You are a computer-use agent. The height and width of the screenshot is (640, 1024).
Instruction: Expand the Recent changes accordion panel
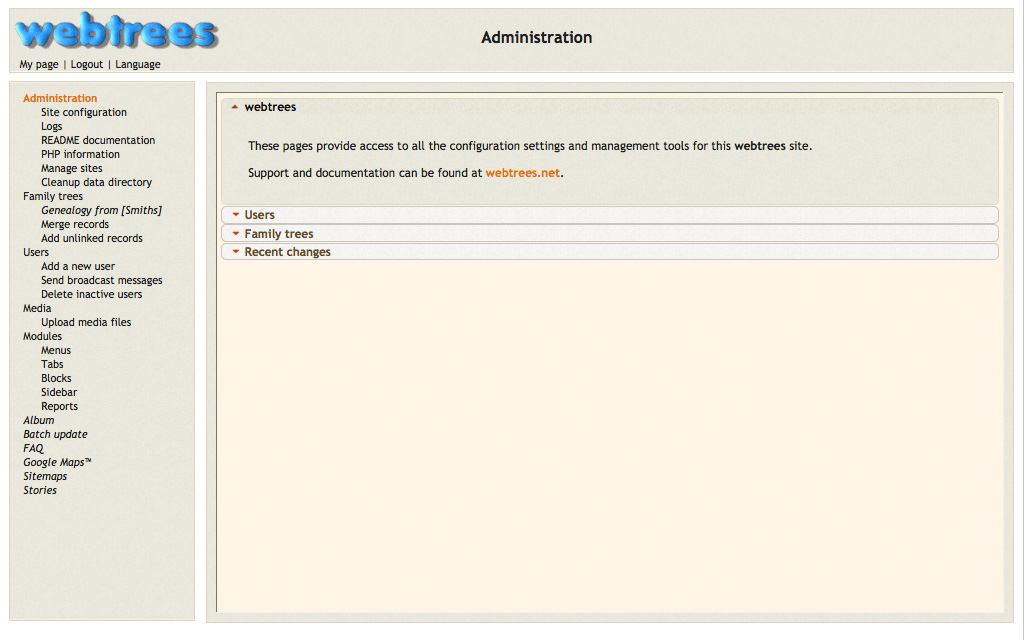[287, 252]
